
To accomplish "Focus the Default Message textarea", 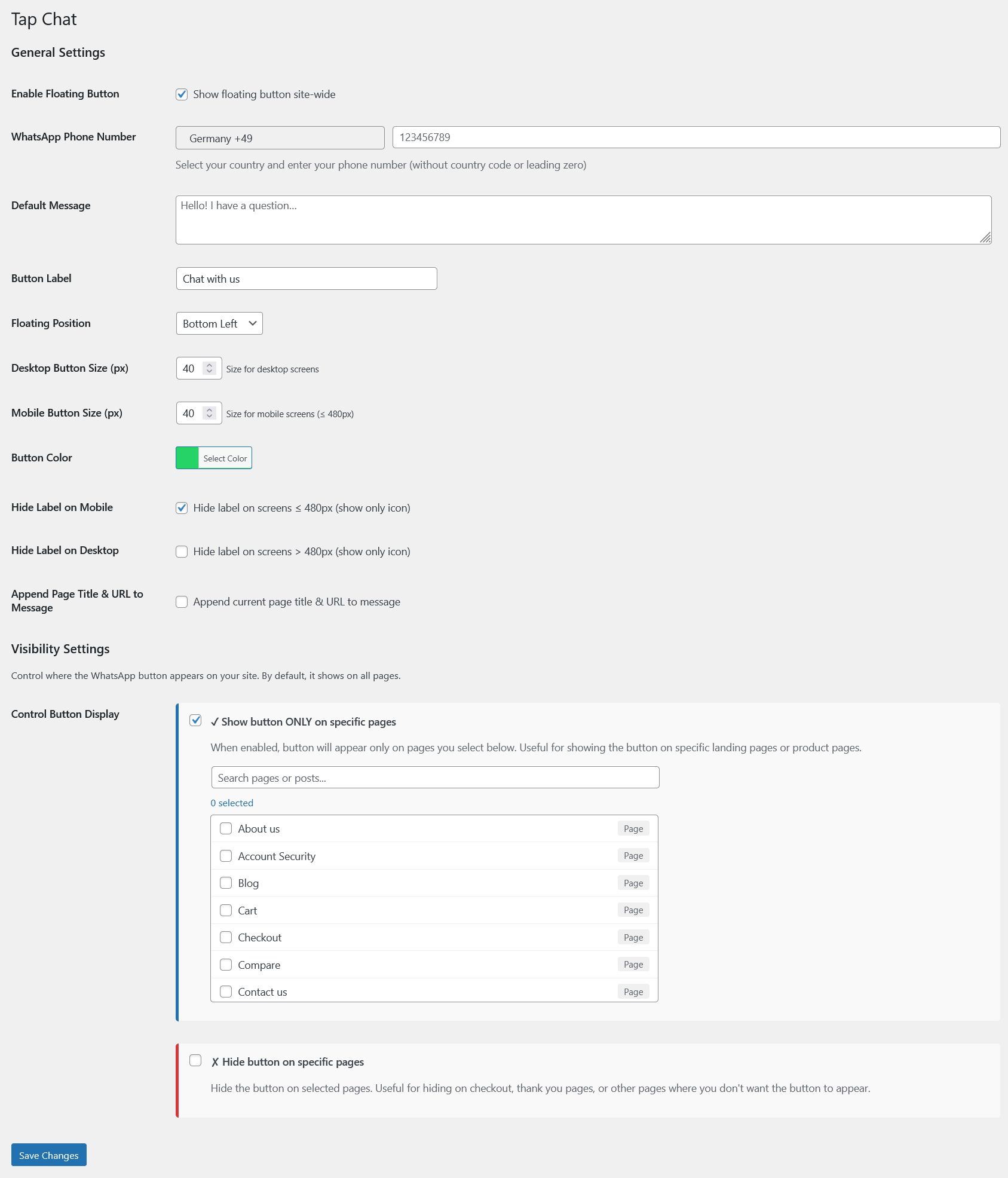I will [x=583, y=220].
